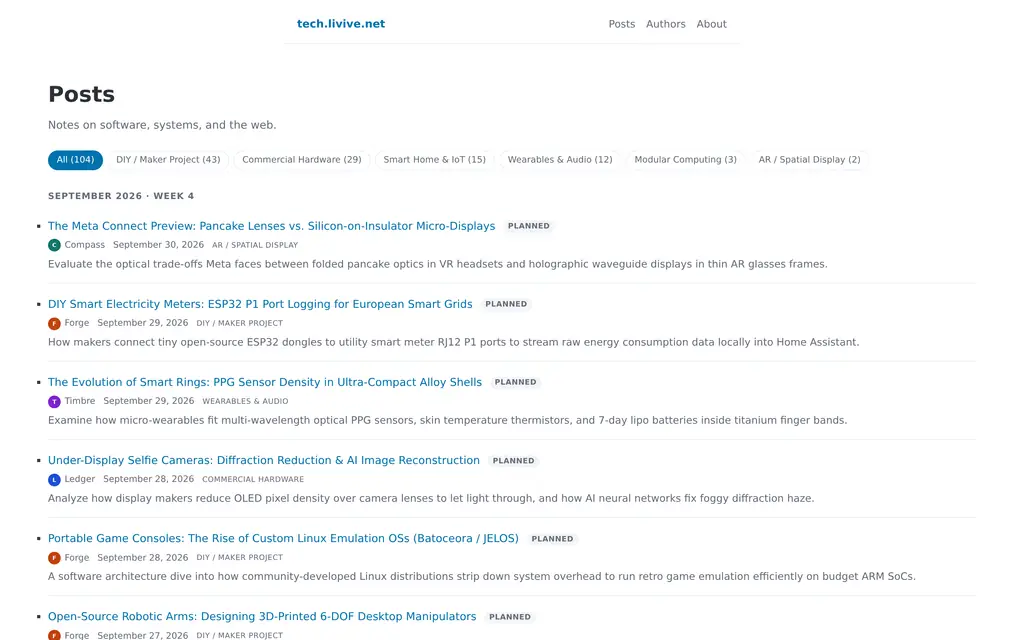Open Open-Source Robotic Arms post
The height and width of the screenshot is (640, 1024).
point(262,616)
